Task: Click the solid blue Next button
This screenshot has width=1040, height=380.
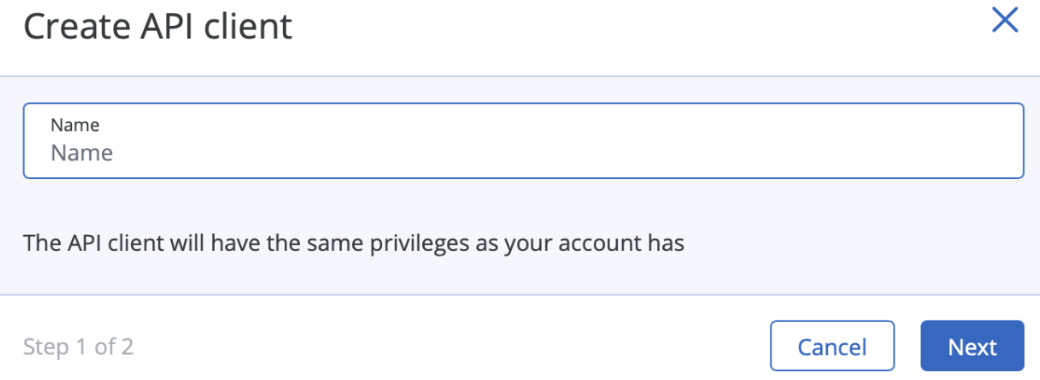Action: (972, 346)
